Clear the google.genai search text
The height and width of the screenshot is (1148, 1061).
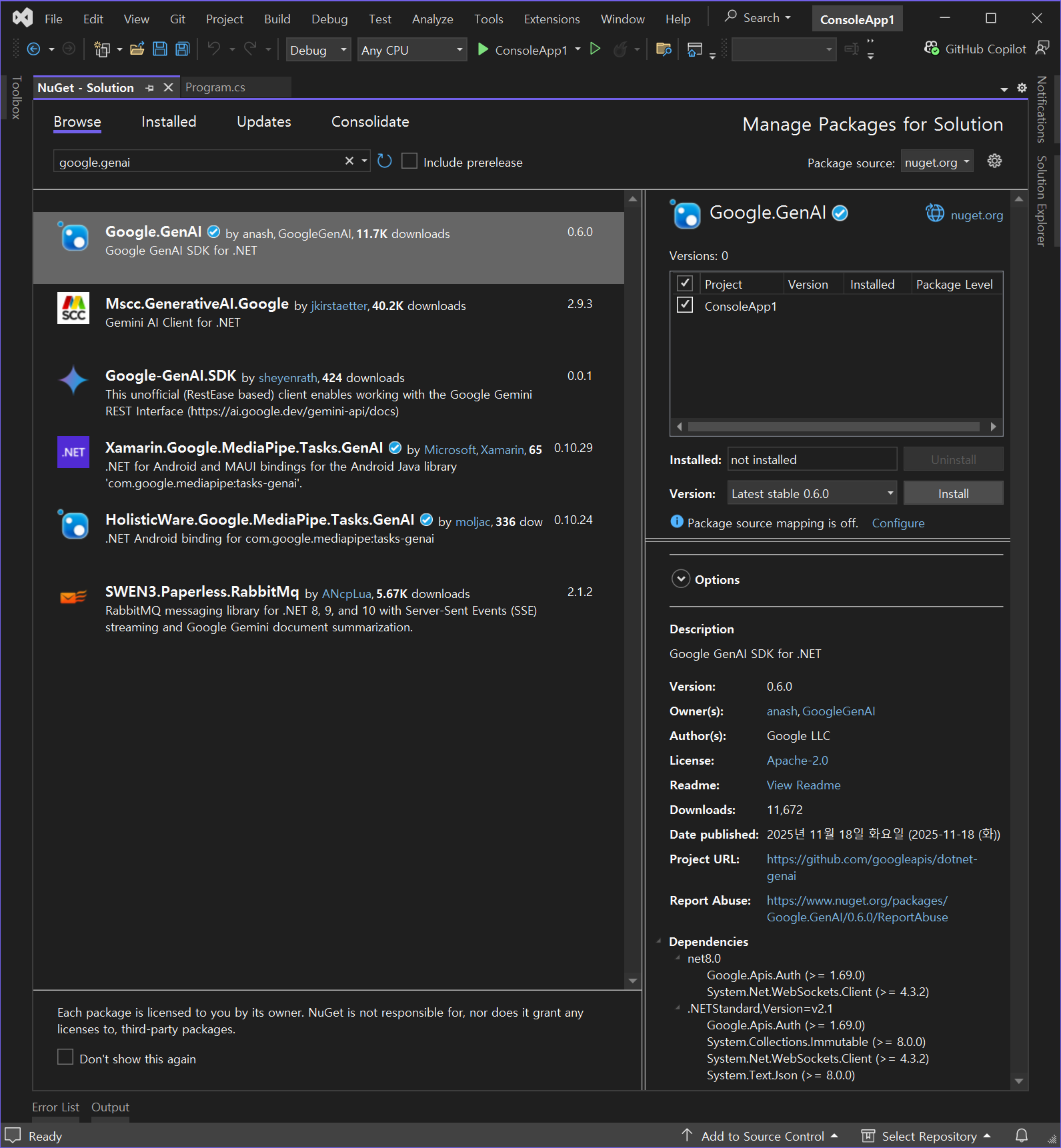pyautogui.click(x=349, y=161)
